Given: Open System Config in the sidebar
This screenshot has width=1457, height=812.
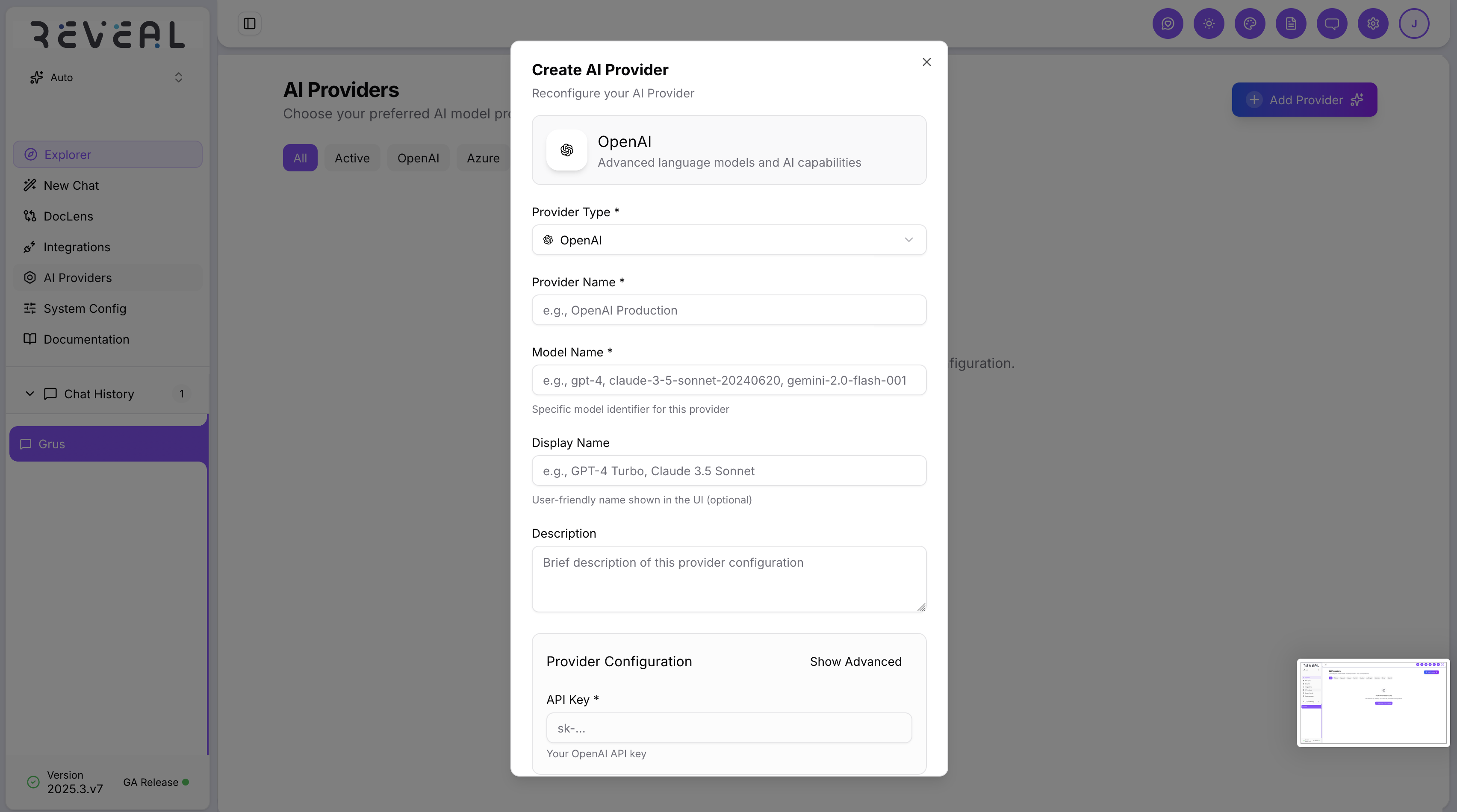Looking at the screenshot, I should (107, 308).
